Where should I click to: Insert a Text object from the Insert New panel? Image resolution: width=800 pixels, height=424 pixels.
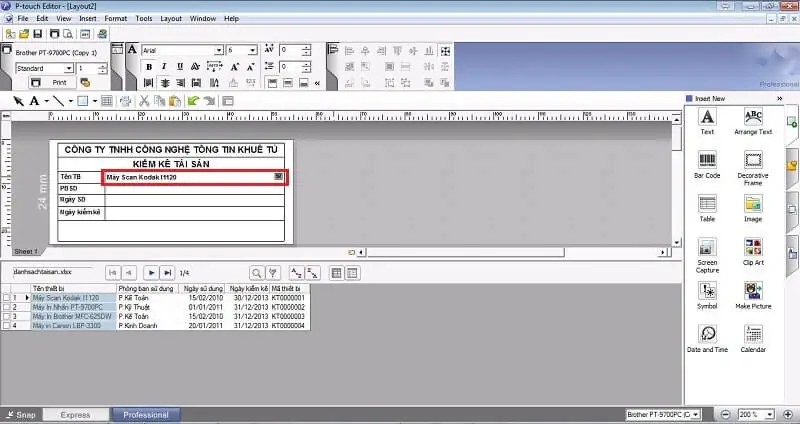[x=707, y=121]
